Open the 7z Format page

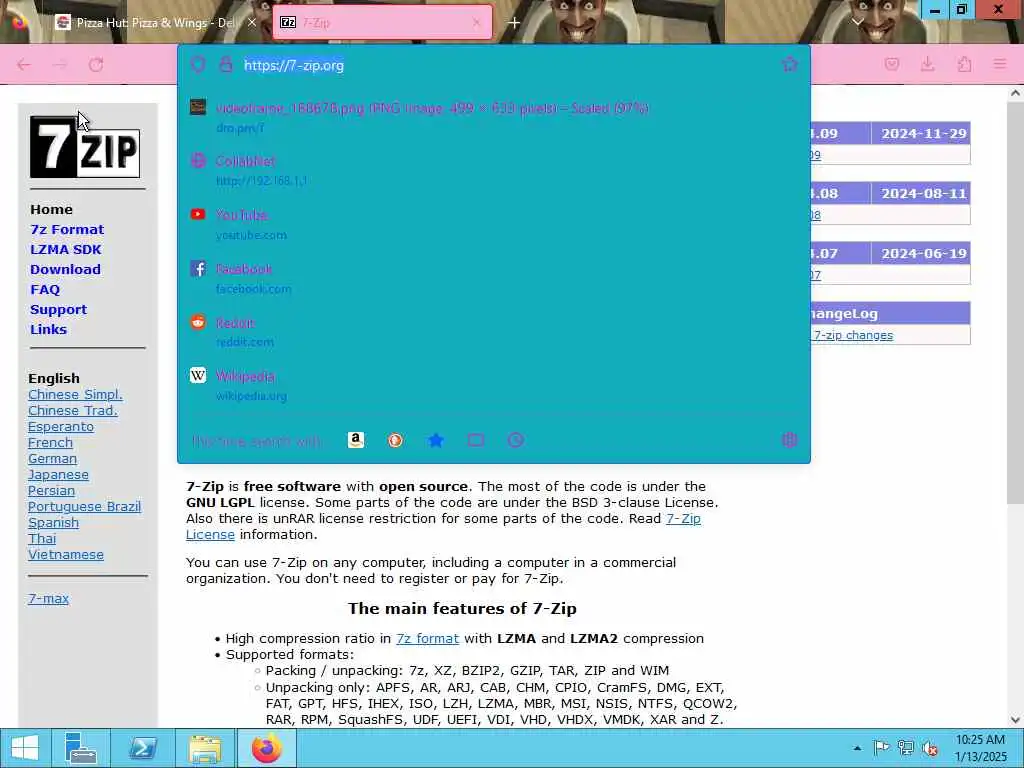click(67, 229)
